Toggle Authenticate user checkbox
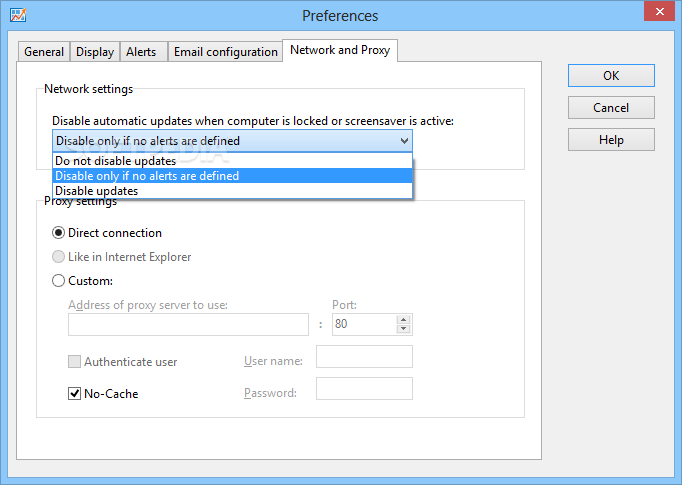Screen dimensions: 682x485 tap(74, 361)
